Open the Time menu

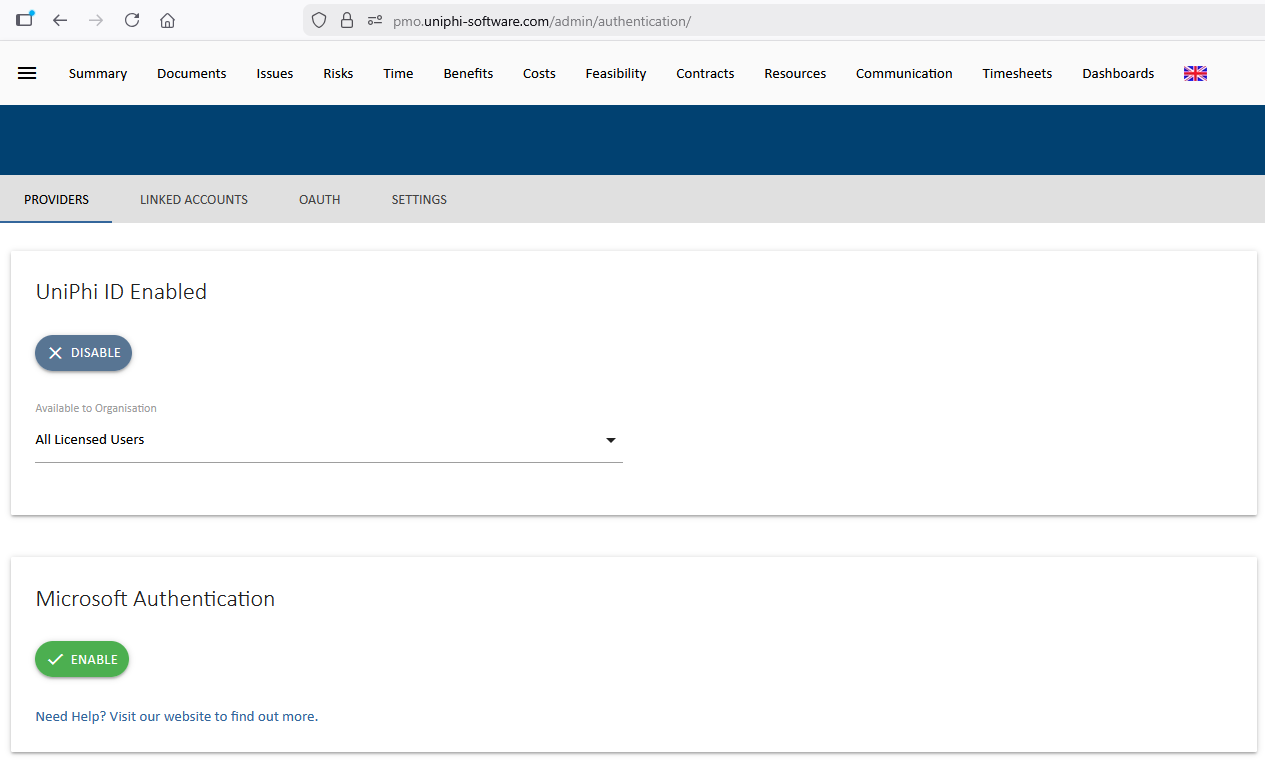point(398,73)
